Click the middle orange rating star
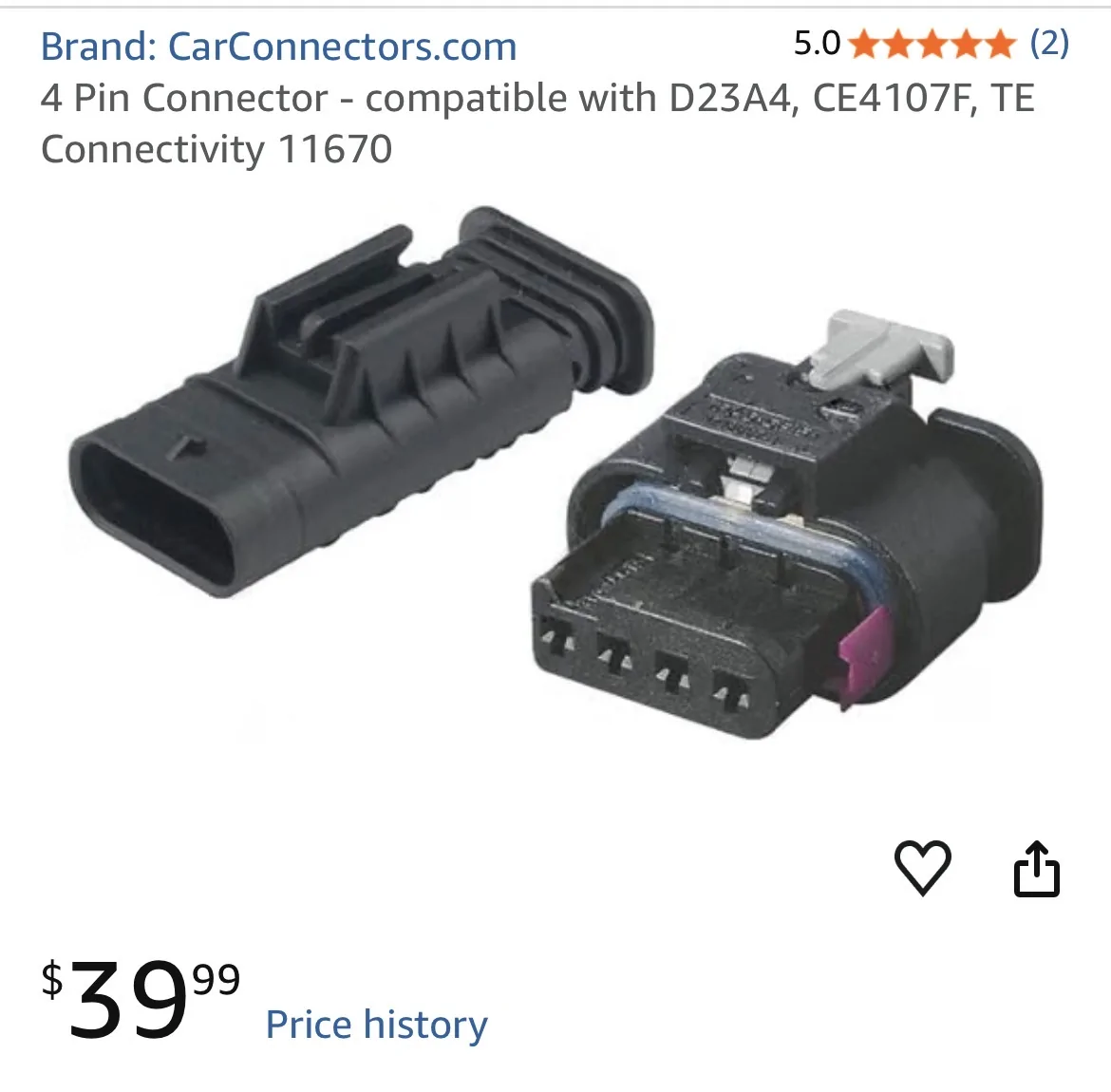The height and width of the screenshot is (1092, 1111). click(931, 44)
